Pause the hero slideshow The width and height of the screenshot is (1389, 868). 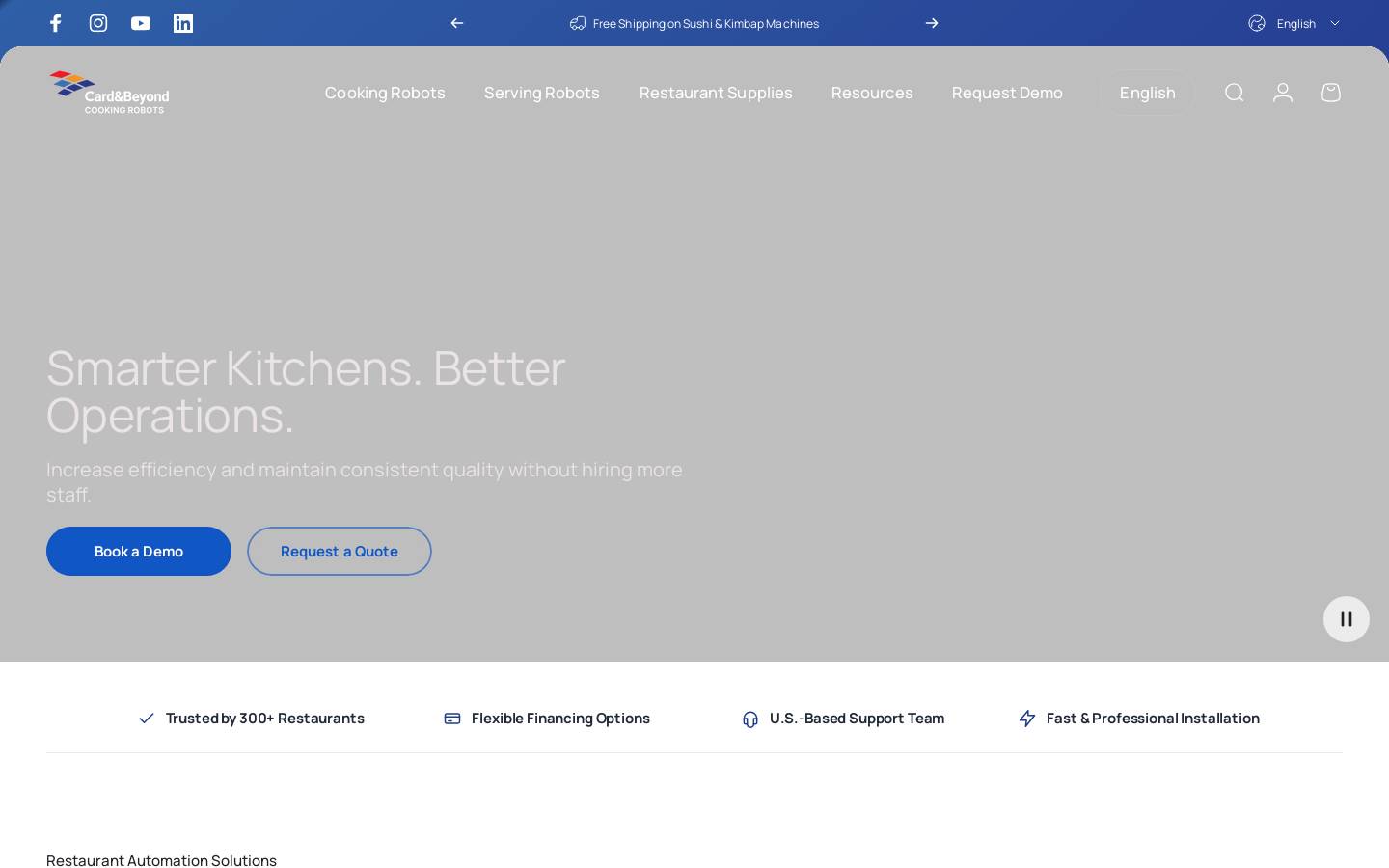[1347, 619]
